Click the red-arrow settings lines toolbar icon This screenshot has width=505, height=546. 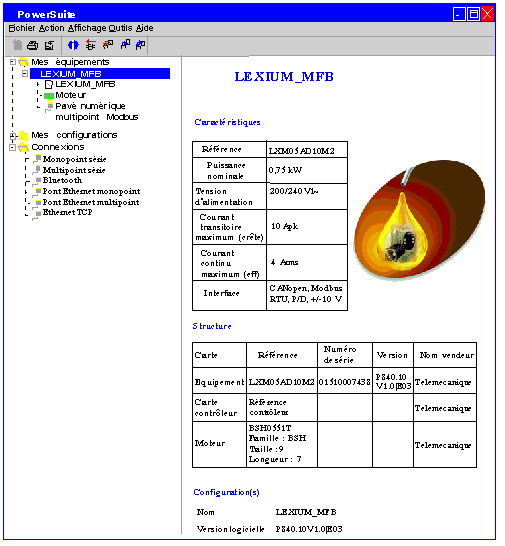(x=91, y=45)
